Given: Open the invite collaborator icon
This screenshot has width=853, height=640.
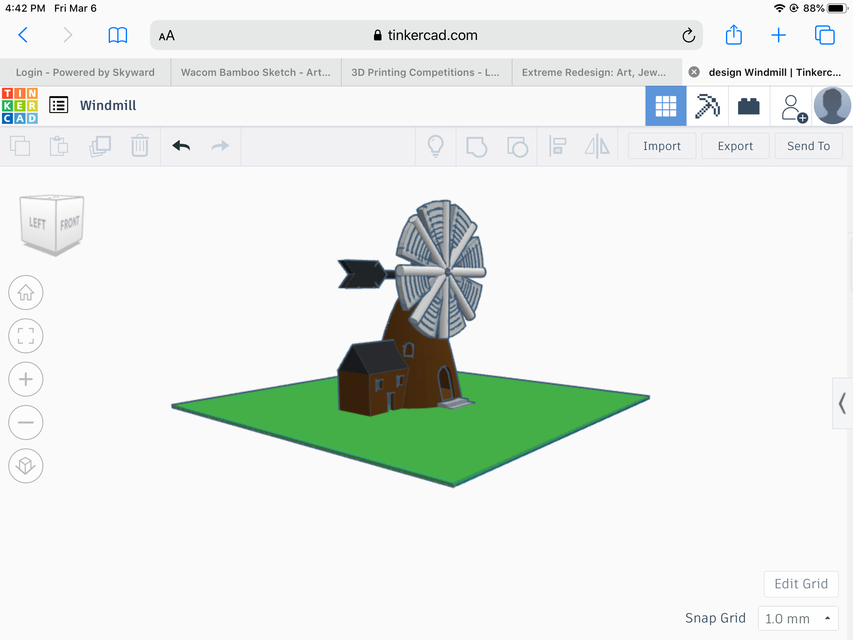Looking at the screenshot, I should pos(792,105).
